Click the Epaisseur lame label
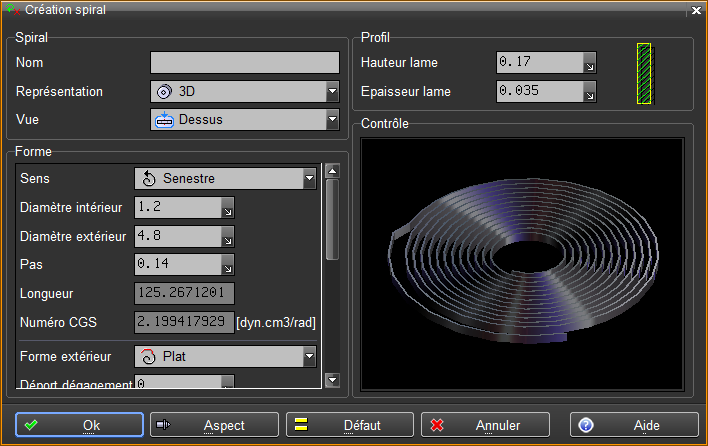This screenshot has width=708, height=446. tap(405, 92)
